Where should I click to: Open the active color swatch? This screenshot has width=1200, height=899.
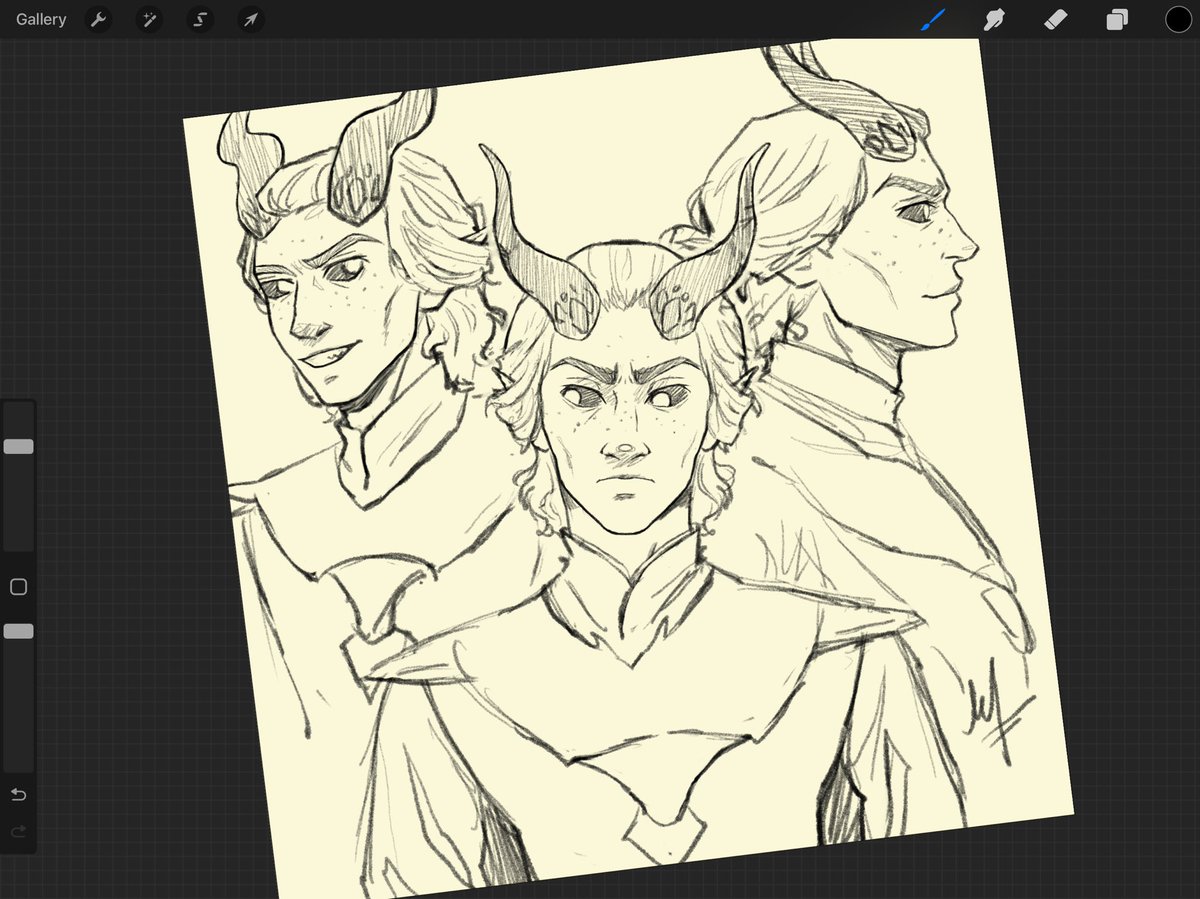pos(1179,19)
